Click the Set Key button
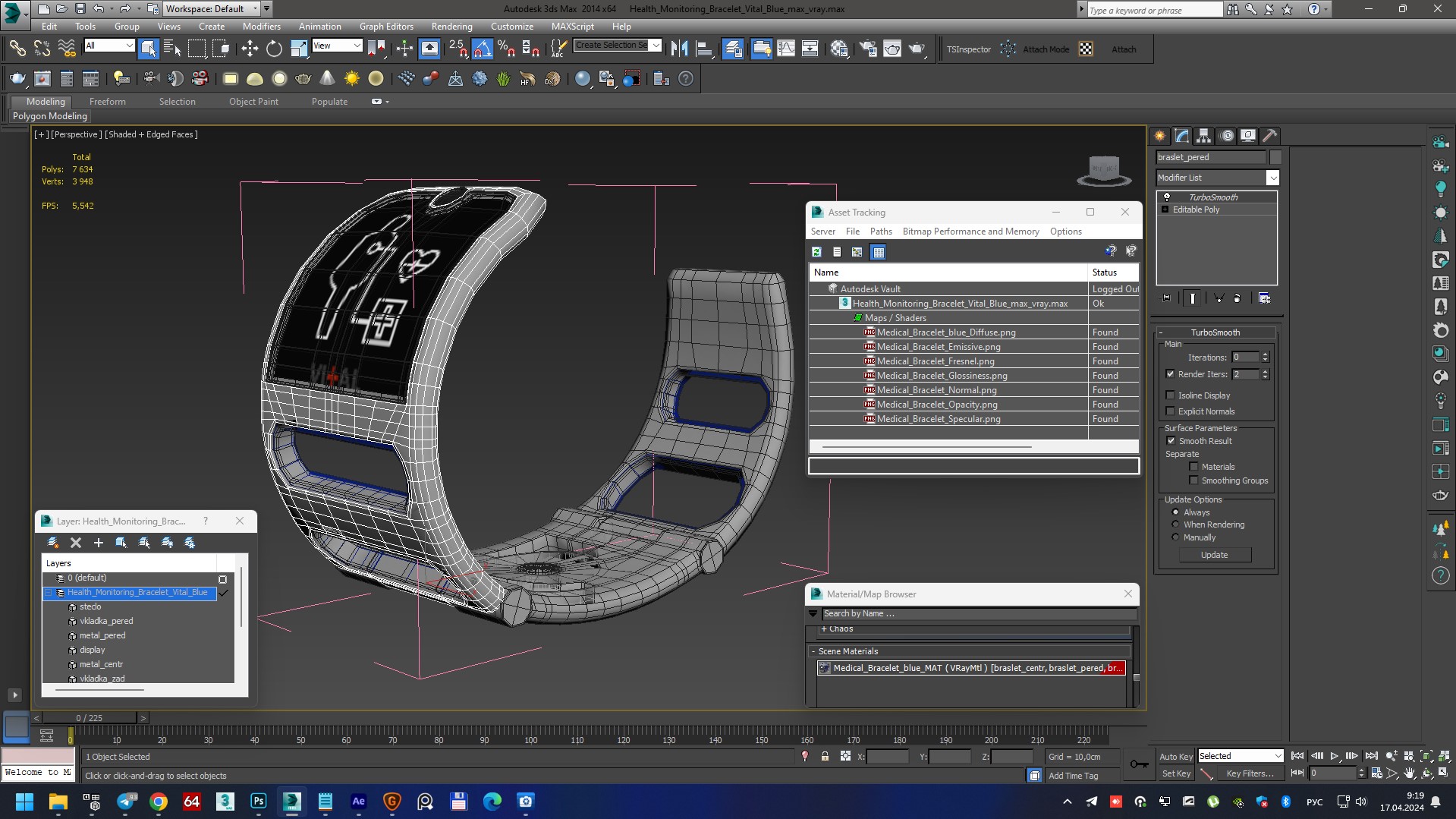This screenshot has height=819, width=1456. coord(1175,773)
